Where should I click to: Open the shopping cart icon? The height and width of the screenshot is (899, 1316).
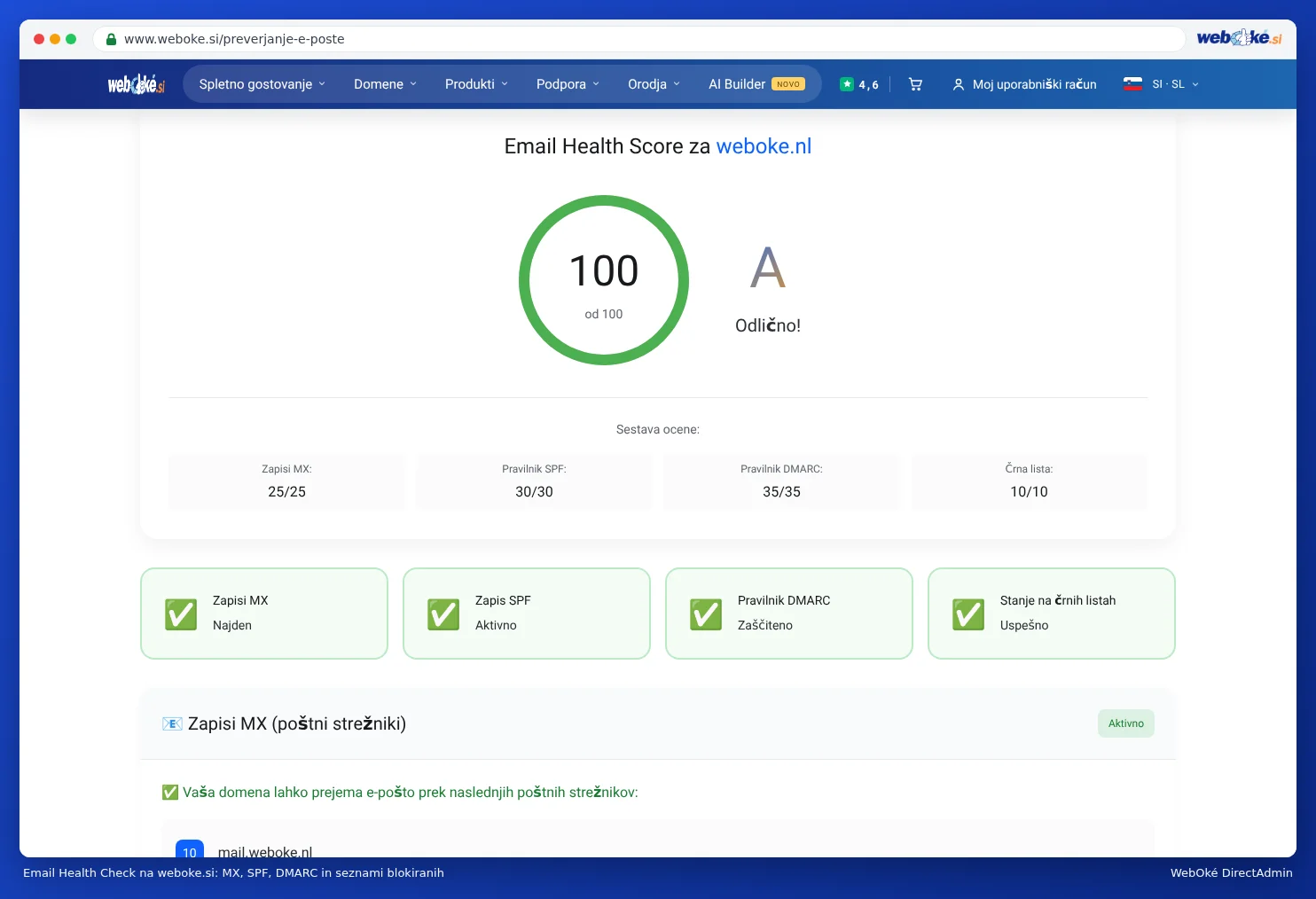coord(915,84)
